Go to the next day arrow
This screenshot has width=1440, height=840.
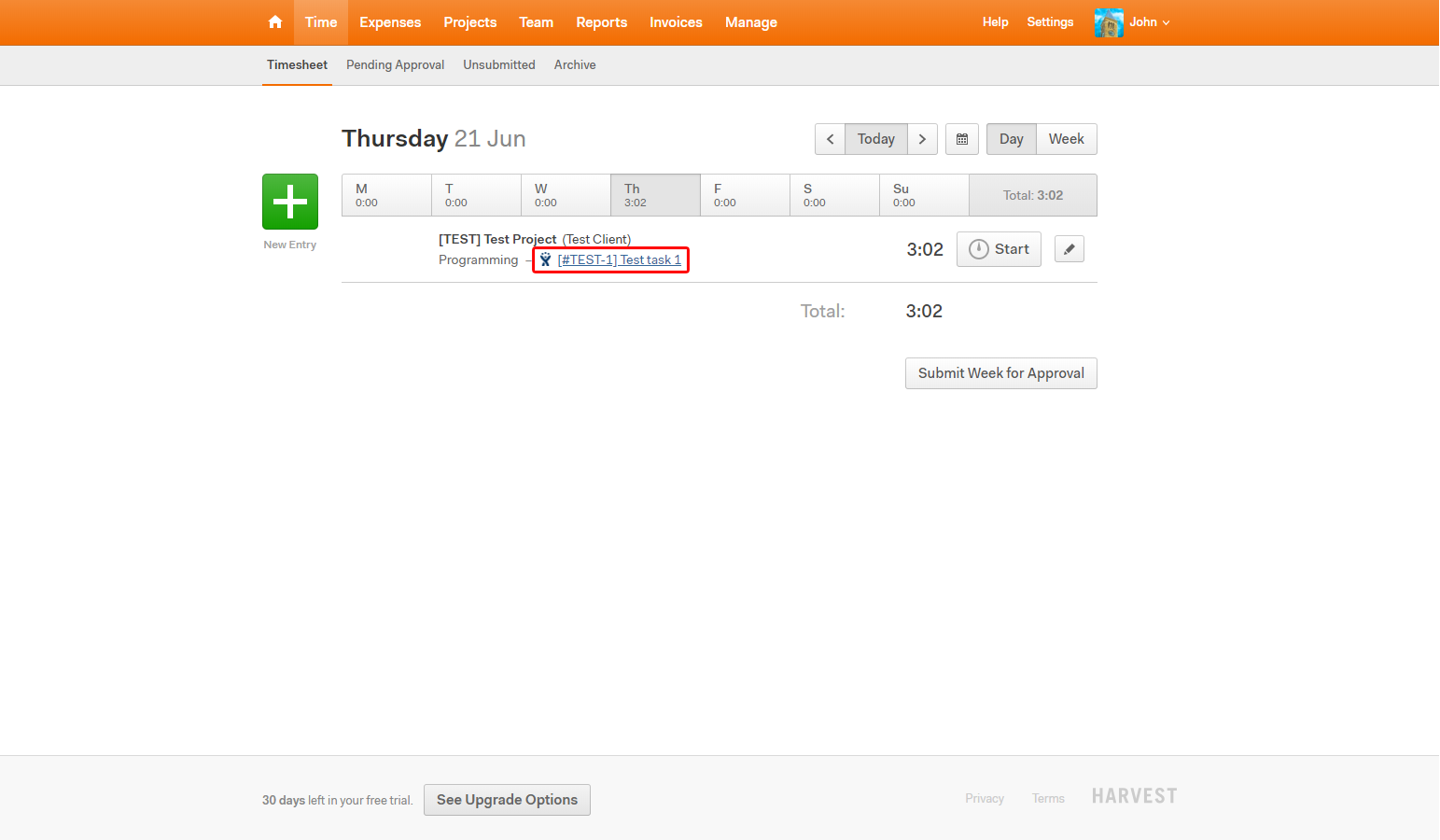tap(922, 139)
